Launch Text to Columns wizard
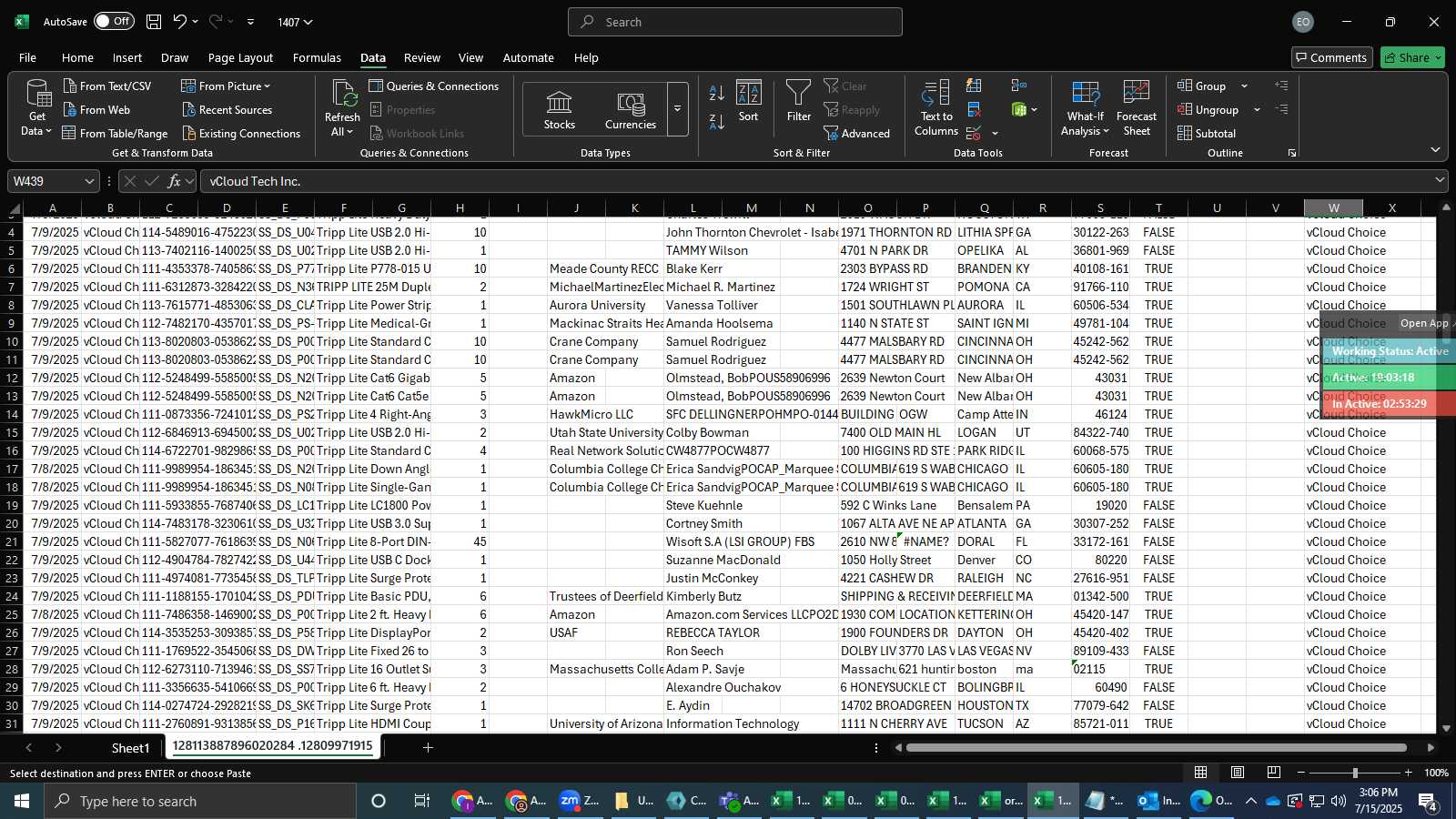 936,108
